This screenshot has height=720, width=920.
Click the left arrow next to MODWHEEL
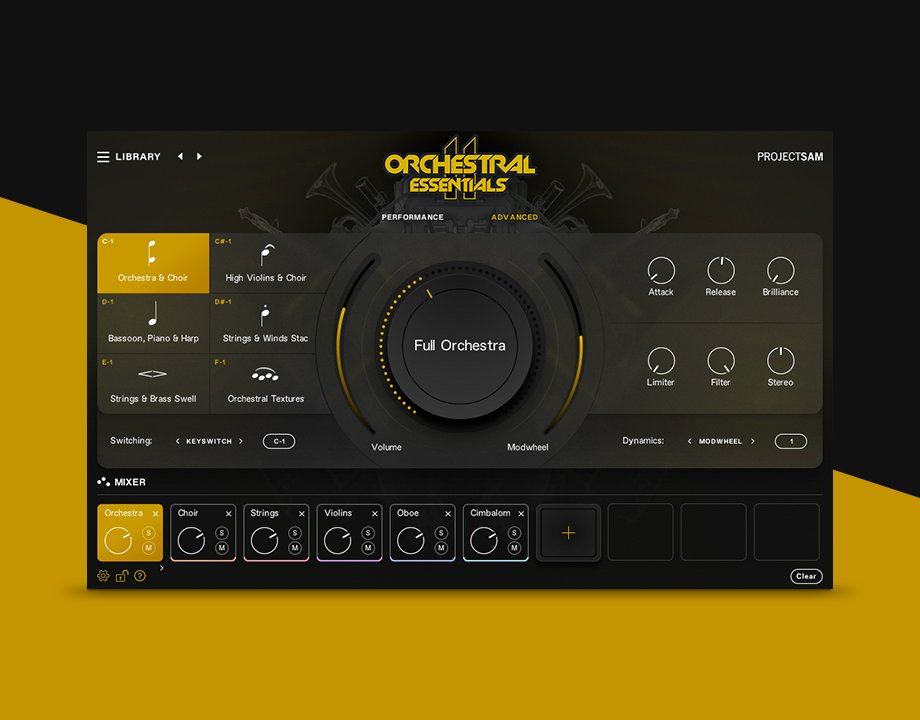point(688,441)
